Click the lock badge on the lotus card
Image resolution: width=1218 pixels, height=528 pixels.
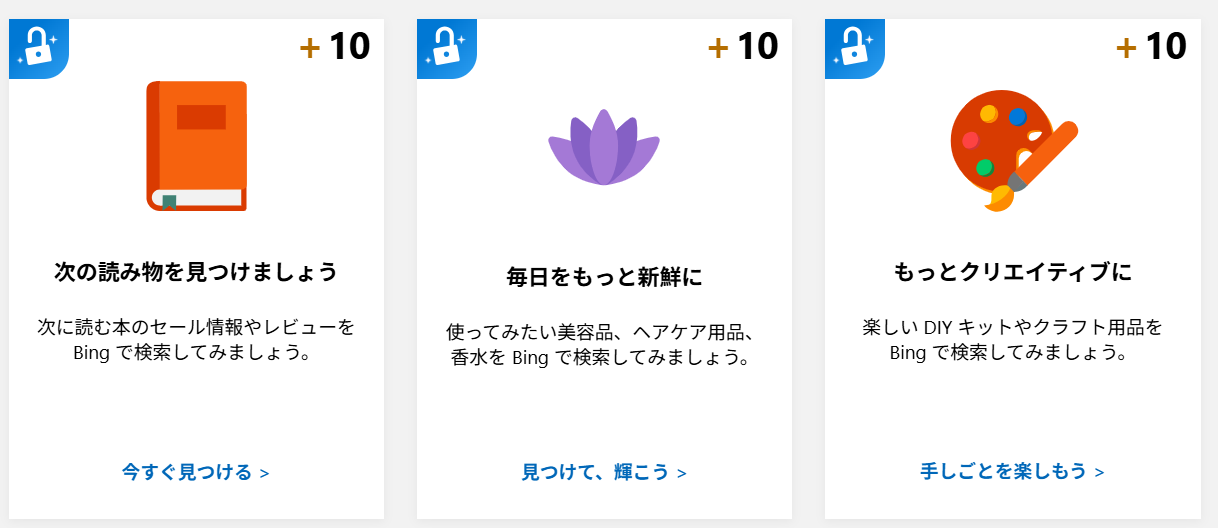click(446, 46)
